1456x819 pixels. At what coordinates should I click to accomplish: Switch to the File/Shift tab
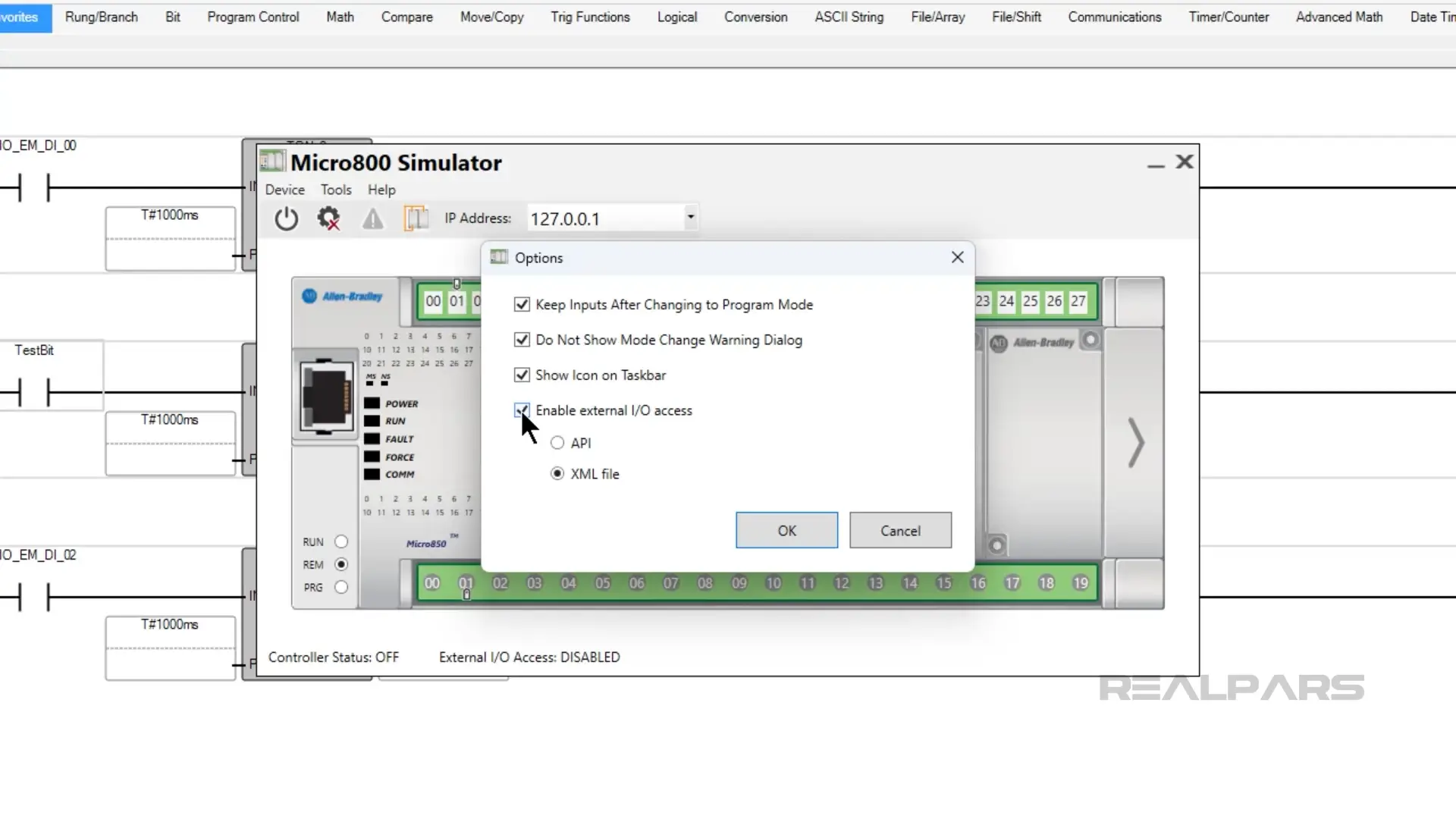1016,17
